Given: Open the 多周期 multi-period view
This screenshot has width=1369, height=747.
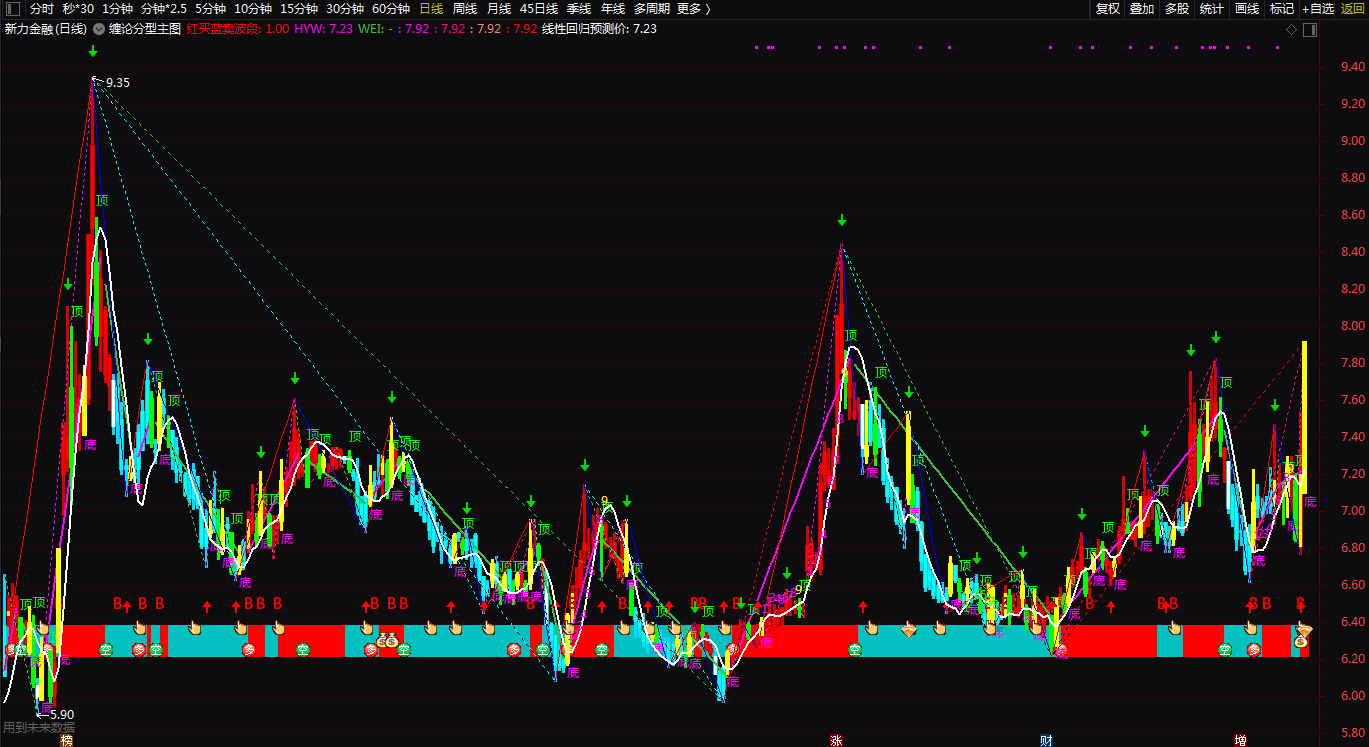Looking at the screenshot, I should click(652, 9).
